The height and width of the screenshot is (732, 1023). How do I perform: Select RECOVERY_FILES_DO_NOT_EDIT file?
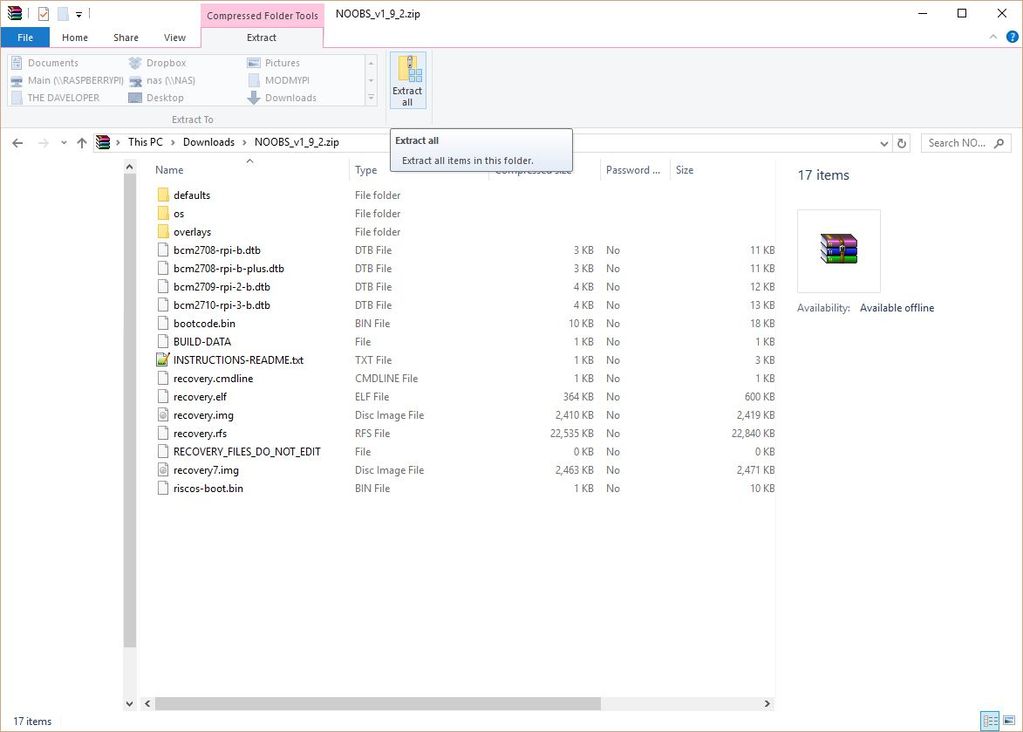tap(239, 451)
